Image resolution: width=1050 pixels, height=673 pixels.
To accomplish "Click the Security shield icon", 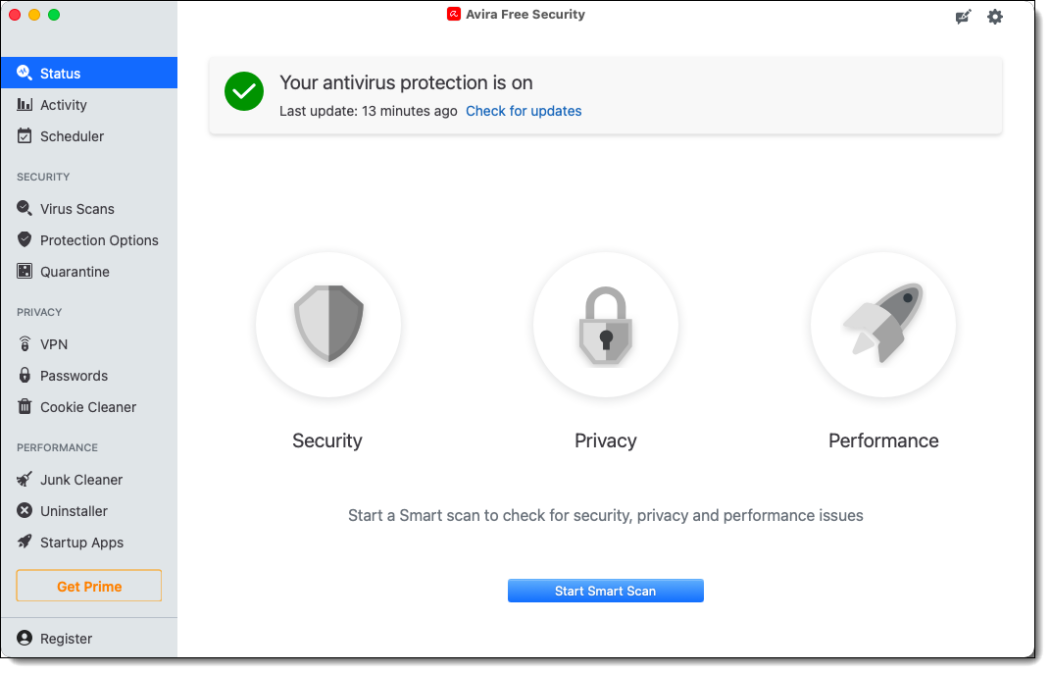I will (x=328, y=324).
